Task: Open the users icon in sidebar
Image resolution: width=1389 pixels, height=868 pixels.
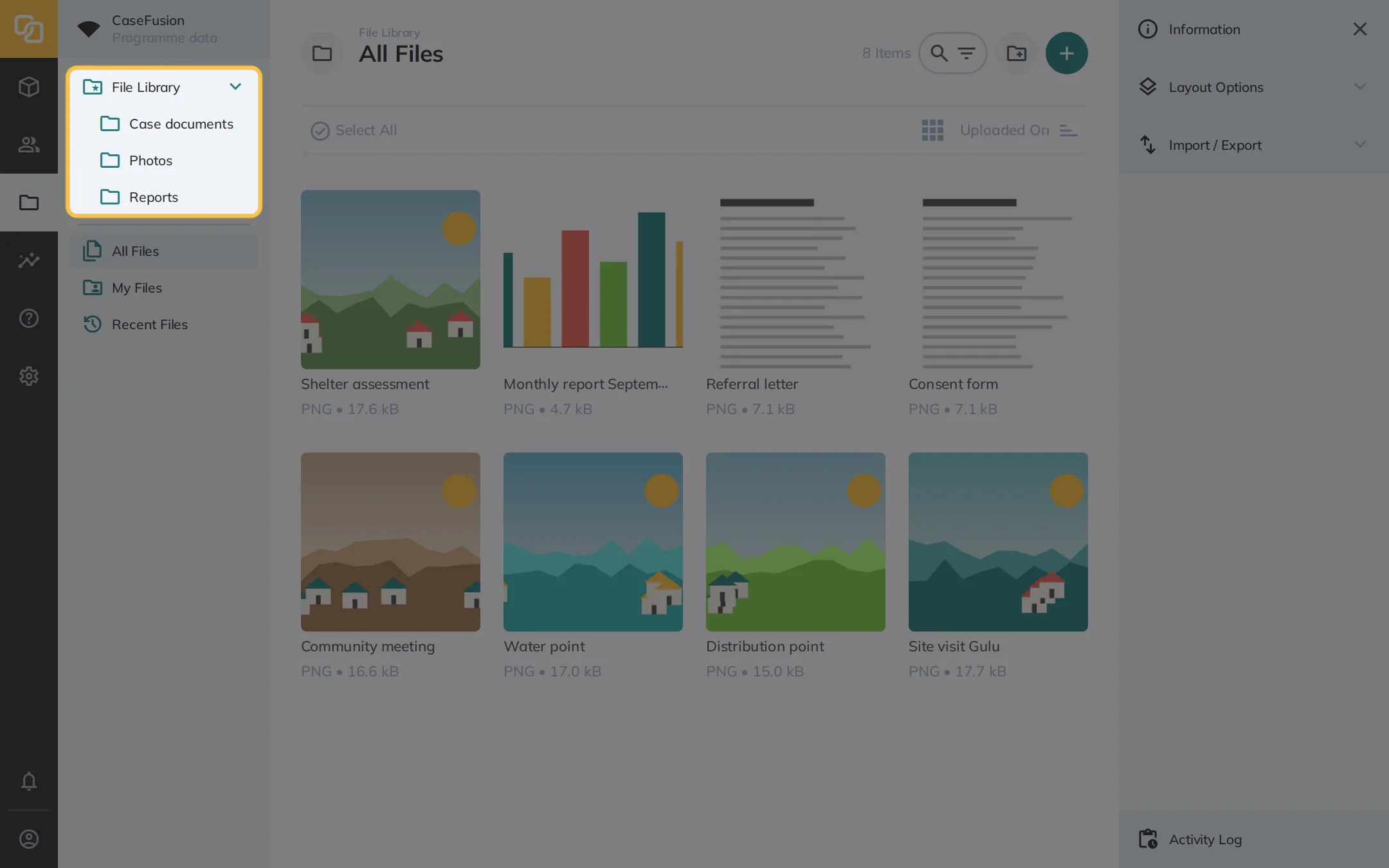Action: [x=29, y=145]
